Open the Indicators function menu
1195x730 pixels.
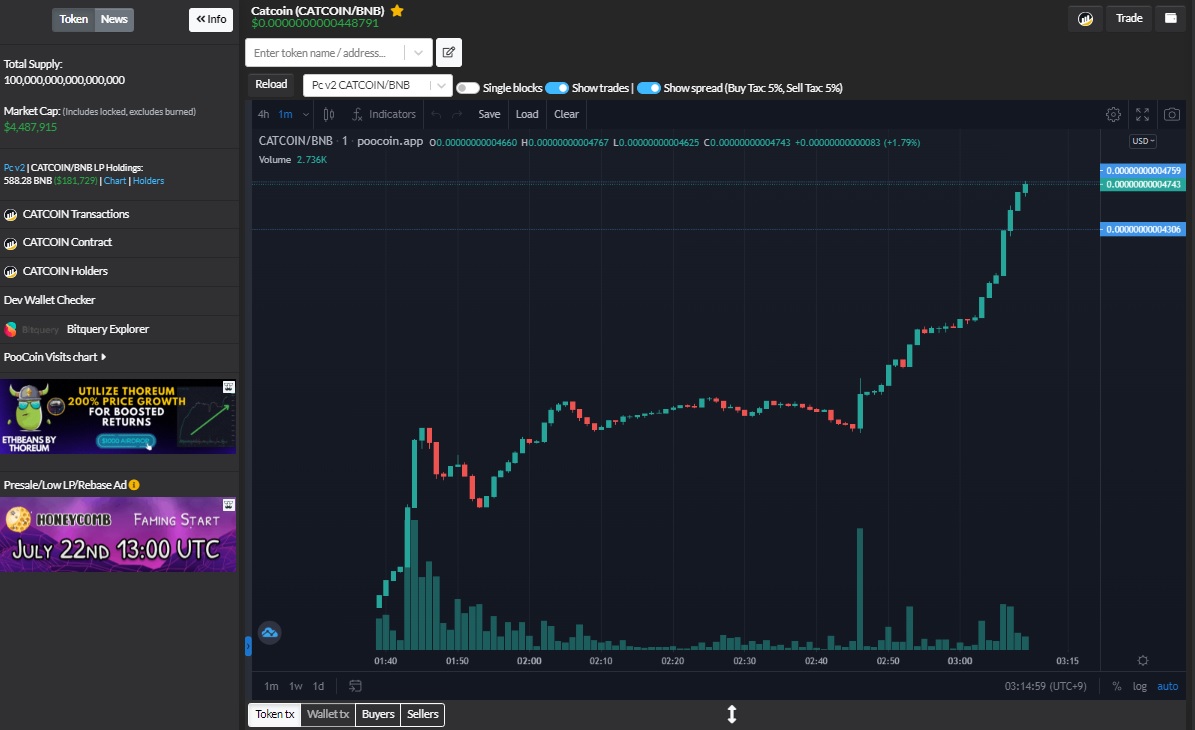click(384, 114)
